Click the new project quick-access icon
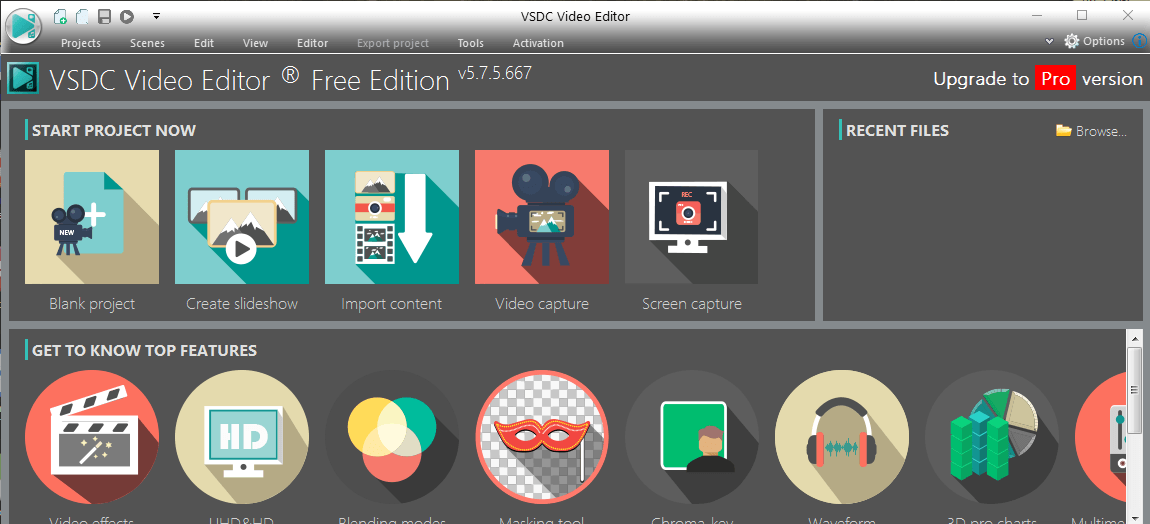This screenshot has width=1150, height=524. (61, 15)
